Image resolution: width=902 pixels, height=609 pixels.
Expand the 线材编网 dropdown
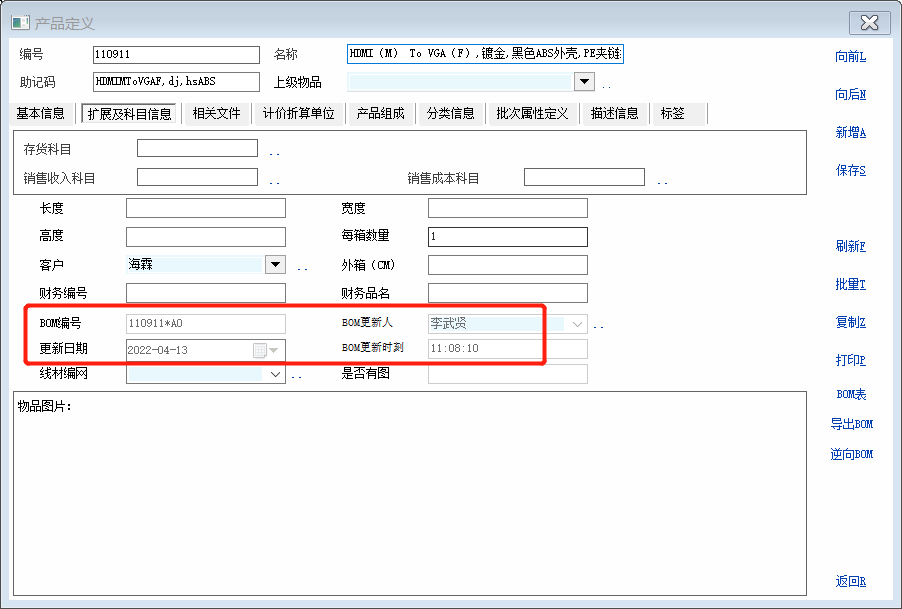pyautogui.click(x=276, y=374)
